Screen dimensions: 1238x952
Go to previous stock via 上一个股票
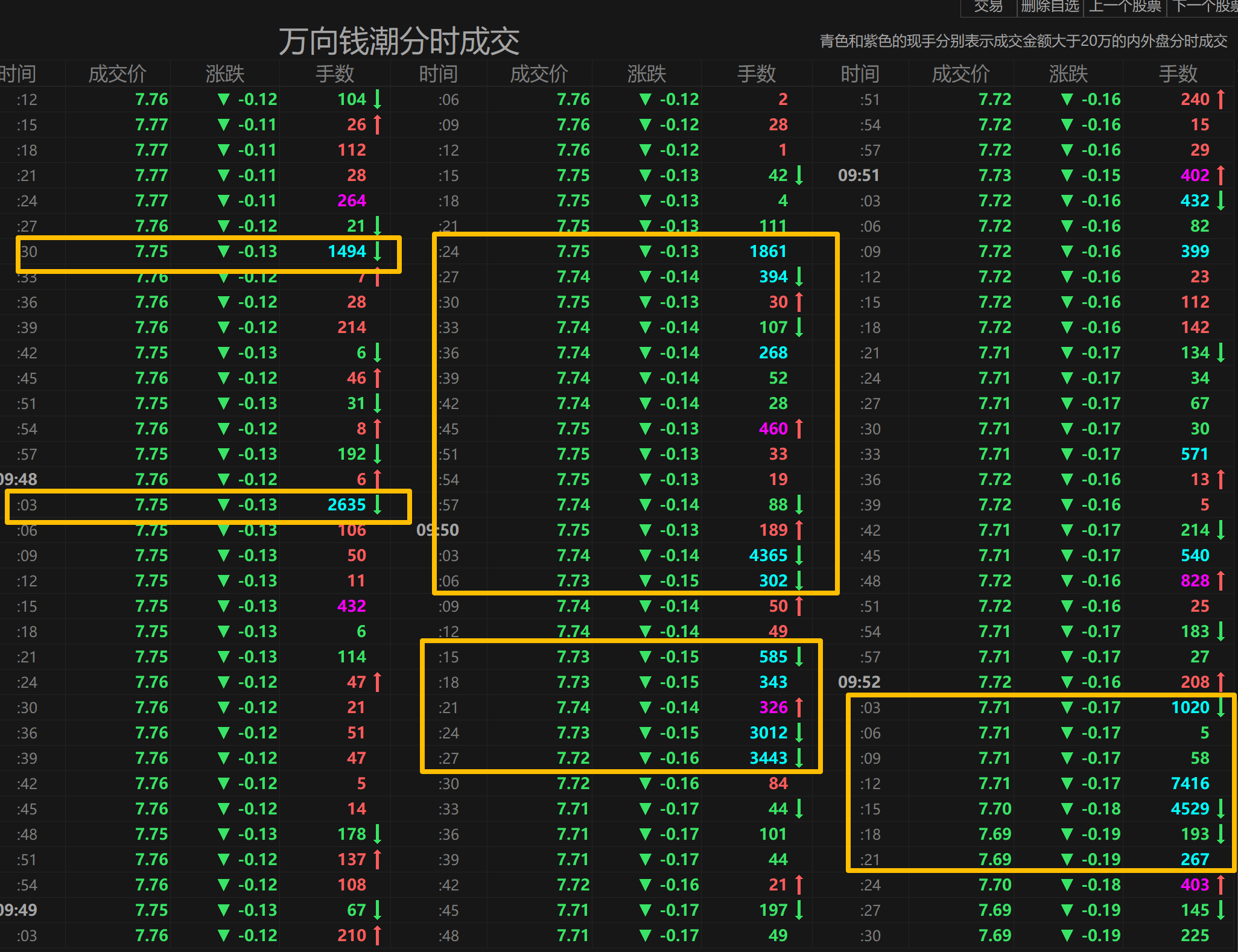point(1126,7)
